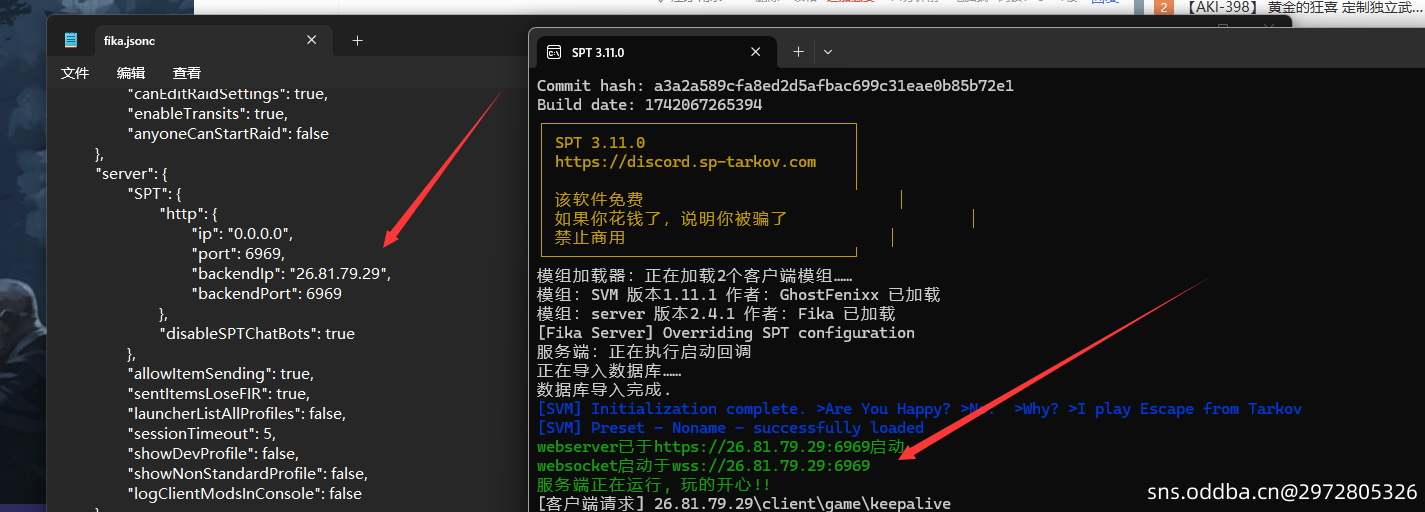
Task: Click the [客户端请求] keepalive line in terminal
Action: pyautogui.click(x=744, y=504)
